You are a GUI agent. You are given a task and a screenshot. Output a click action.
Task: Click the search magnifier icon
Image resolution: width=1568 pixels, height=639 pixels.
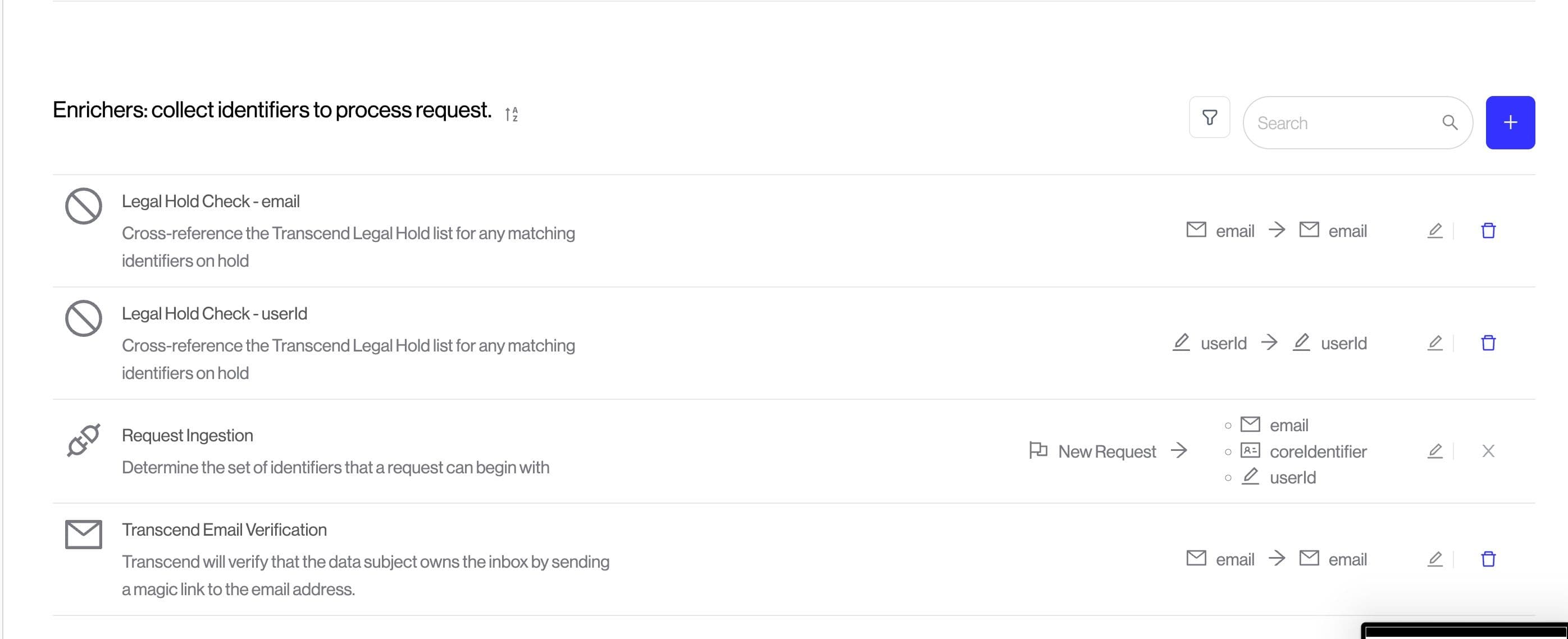coord(1450,123)
